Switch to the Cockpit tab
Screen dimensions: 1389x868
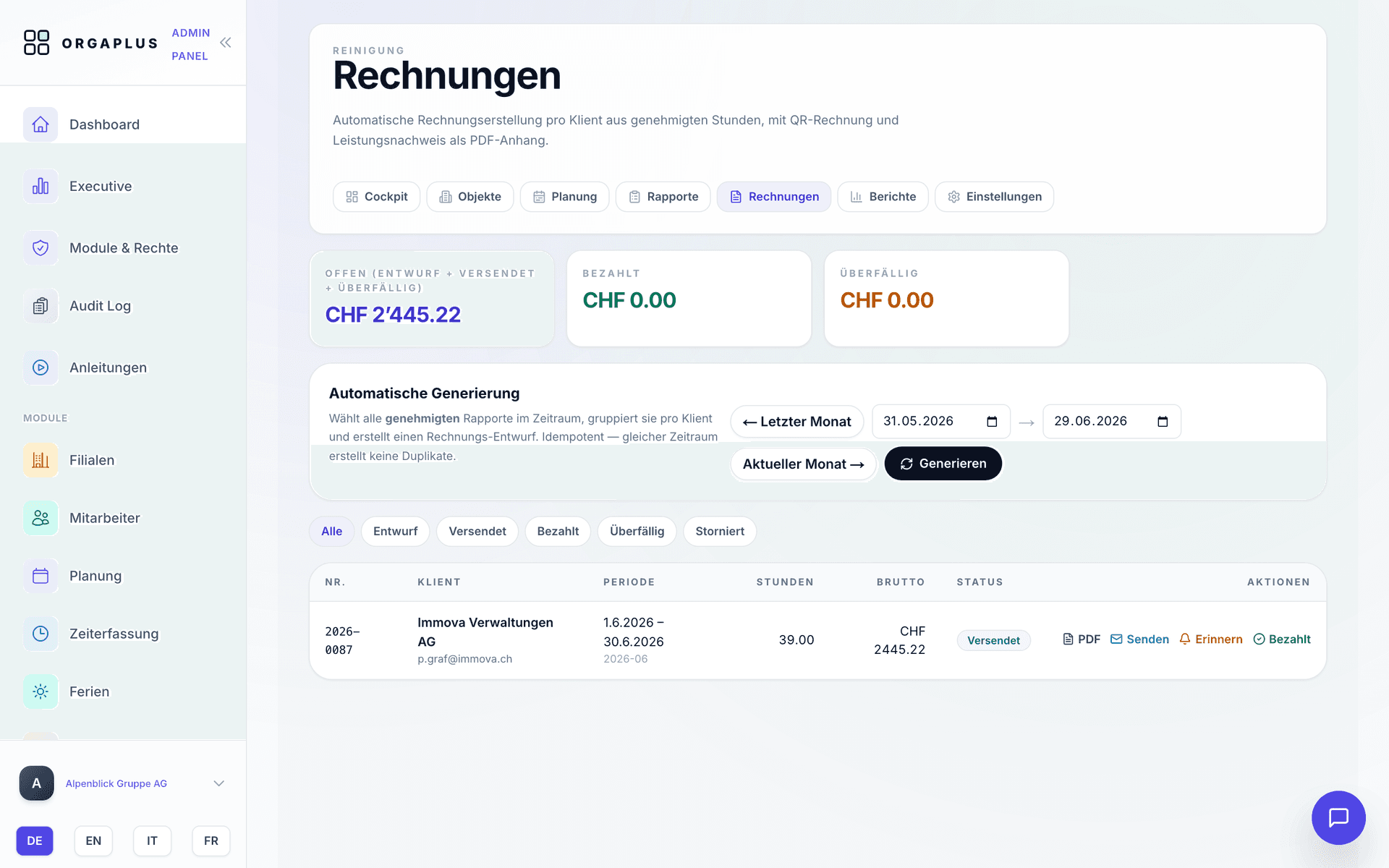coord(376,197)
